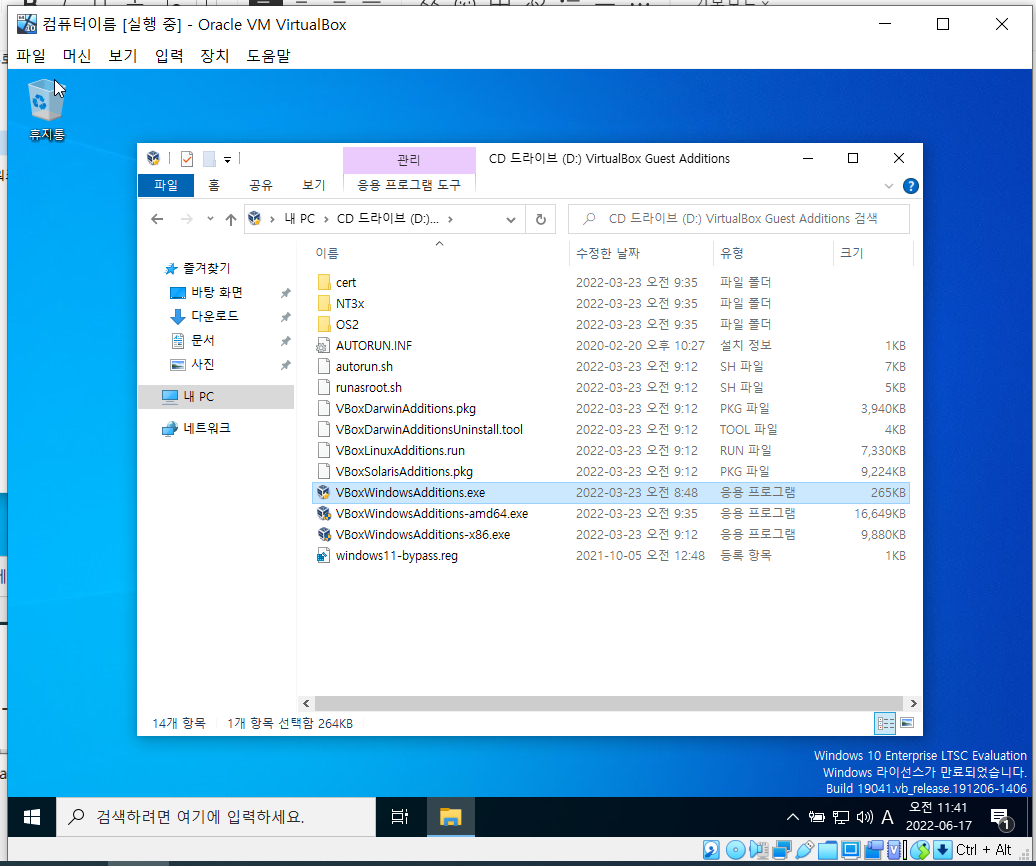Open recent locations dropdown beside Forward arrow
This screenshot has height=866, width=1036.
pos(210,219)
